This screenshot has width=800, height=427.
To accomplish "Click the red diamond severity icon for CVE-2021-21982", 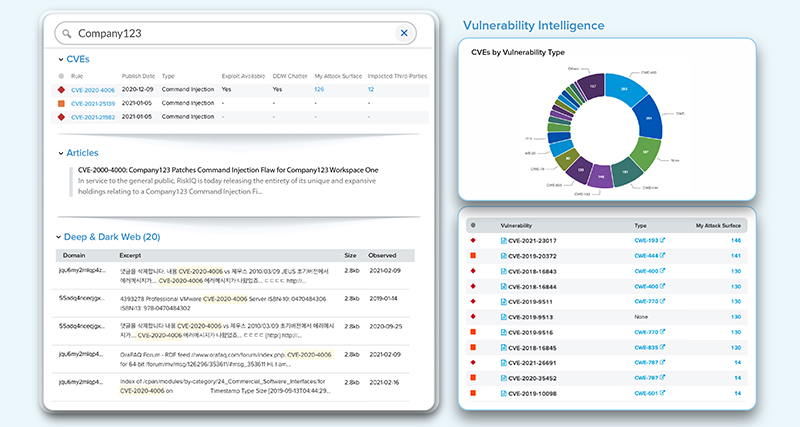I will [61, 117].
